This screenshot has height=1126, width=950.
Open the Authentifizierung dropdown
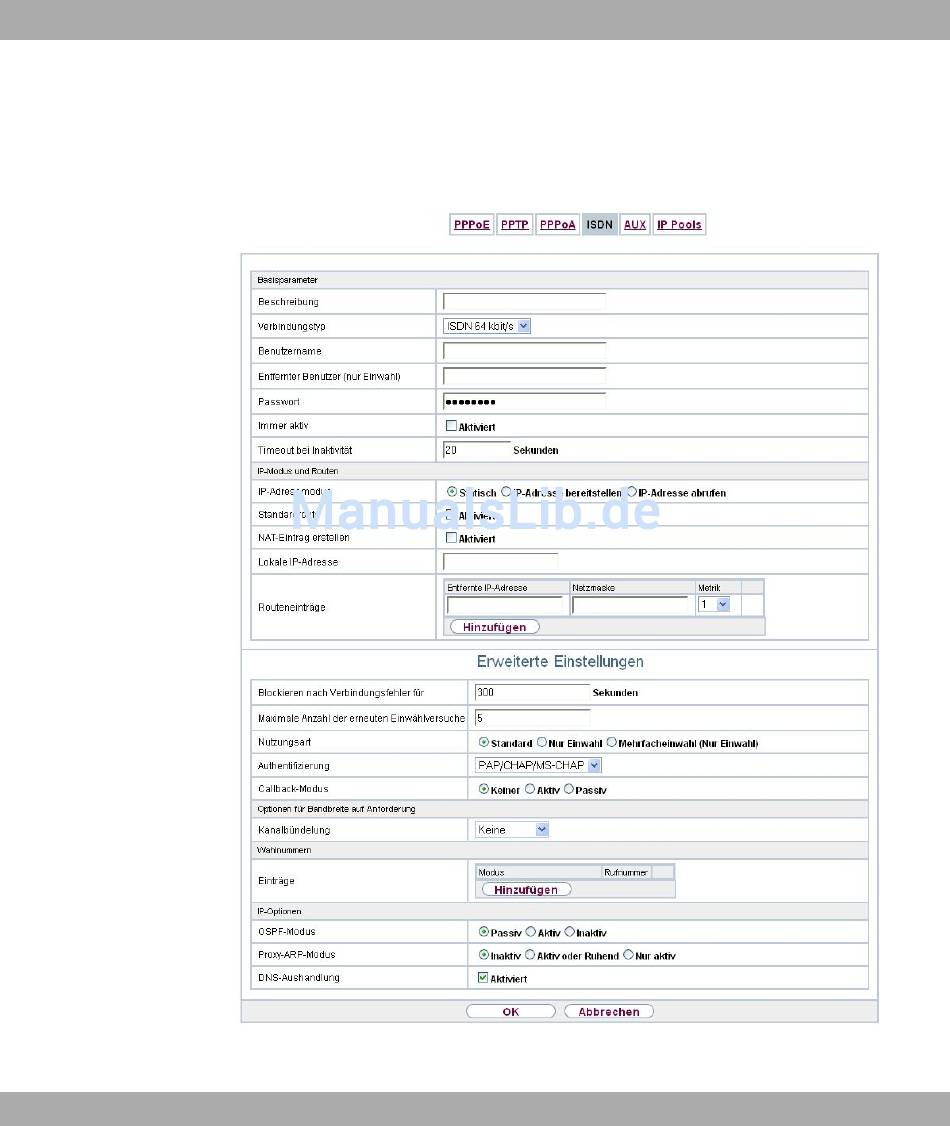pyautogui.click(x=538, y=766)
